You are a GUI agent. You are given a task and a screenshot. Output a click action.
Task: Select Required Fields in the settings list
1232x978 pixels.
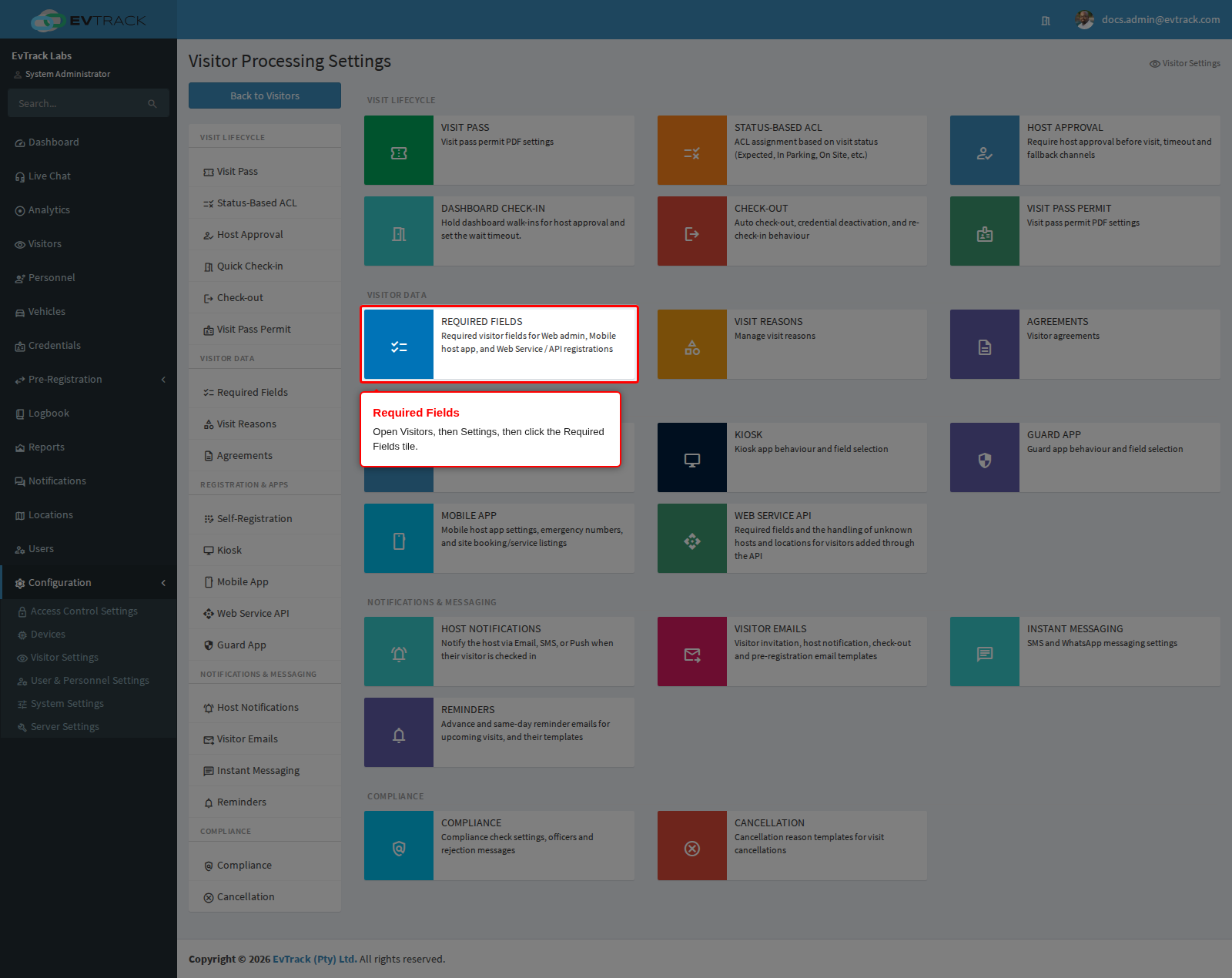click(x=265, y=393)
